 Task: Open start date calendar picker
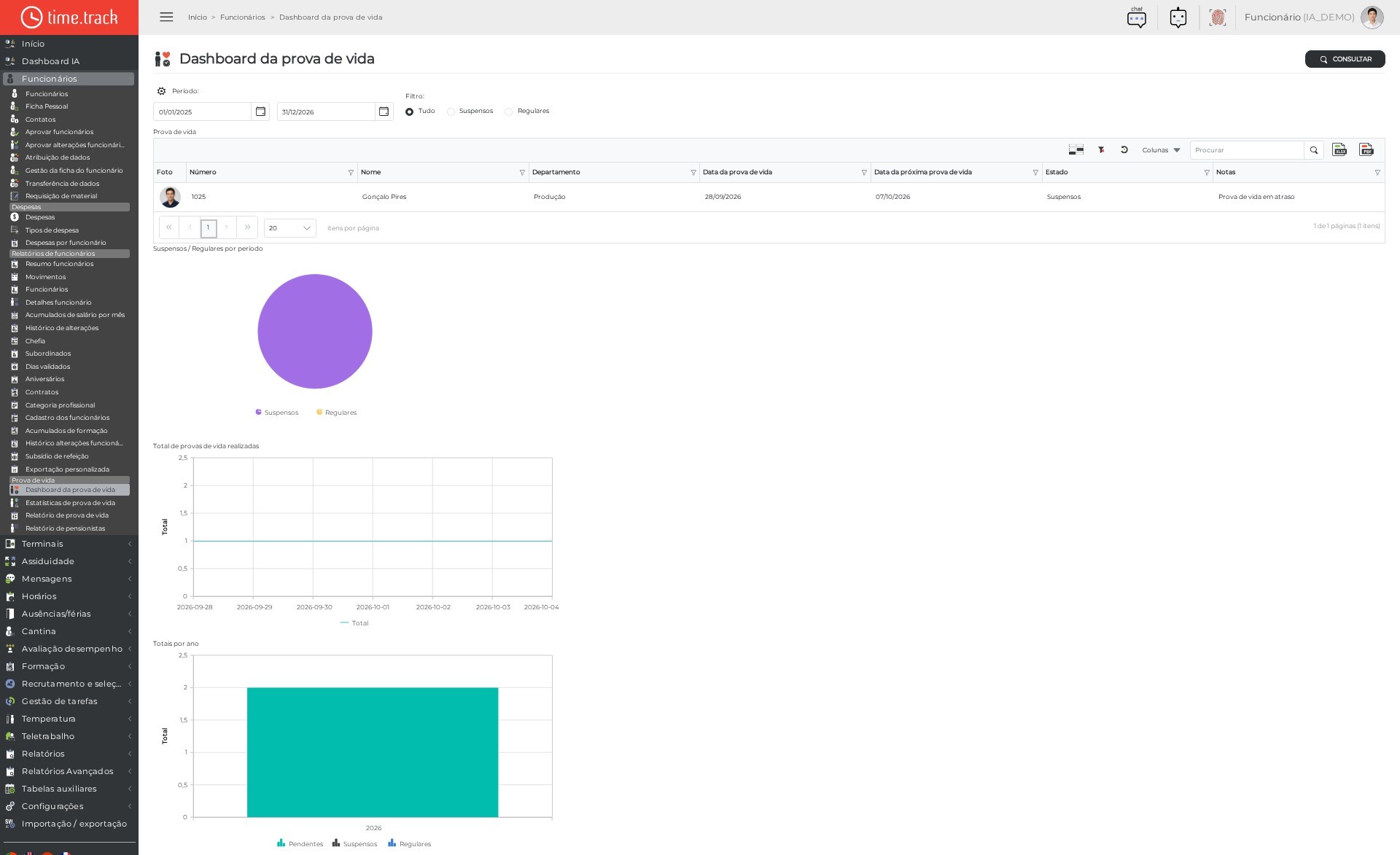(x=260, y=112)
